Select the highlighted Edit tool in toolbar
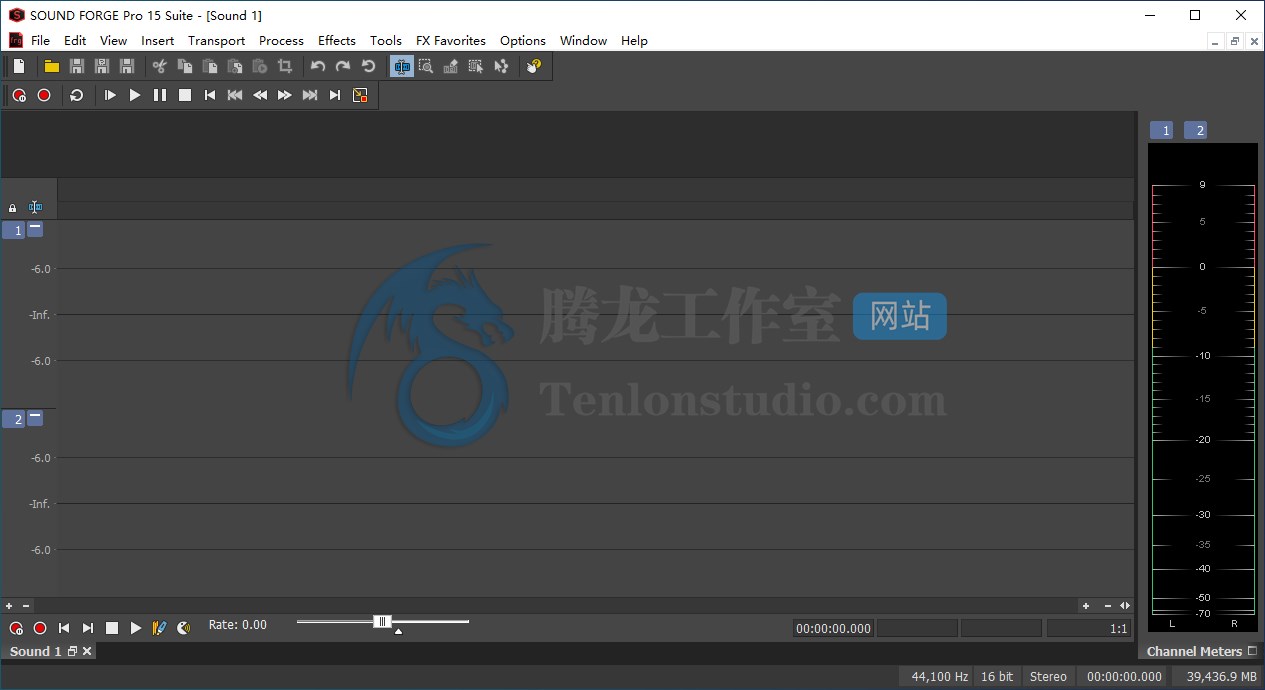The image size is (1265, 690). tap(402, 66)
